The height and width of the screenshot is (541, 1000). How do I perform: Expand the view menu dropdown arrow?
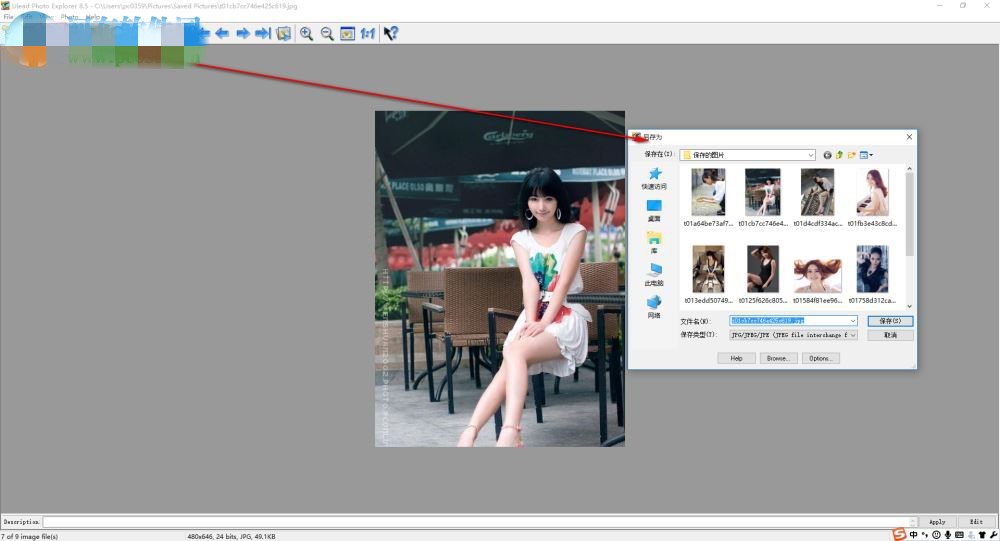(871, 155)
